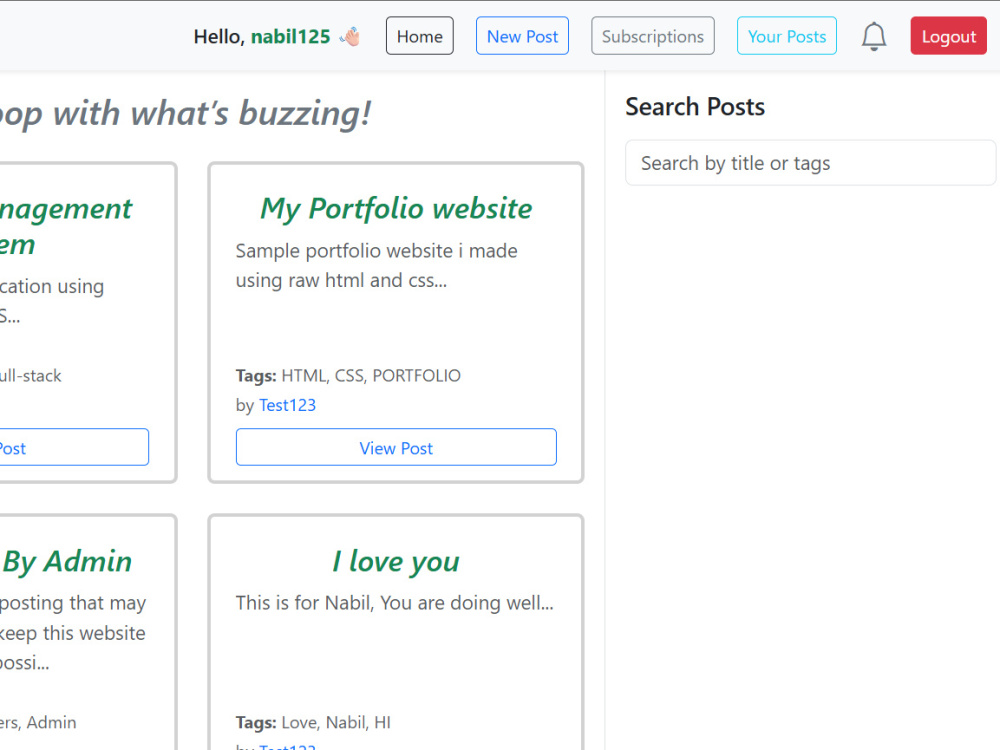Click the Home navigation button
This screenshot has height=750, width=1000.
419,35
